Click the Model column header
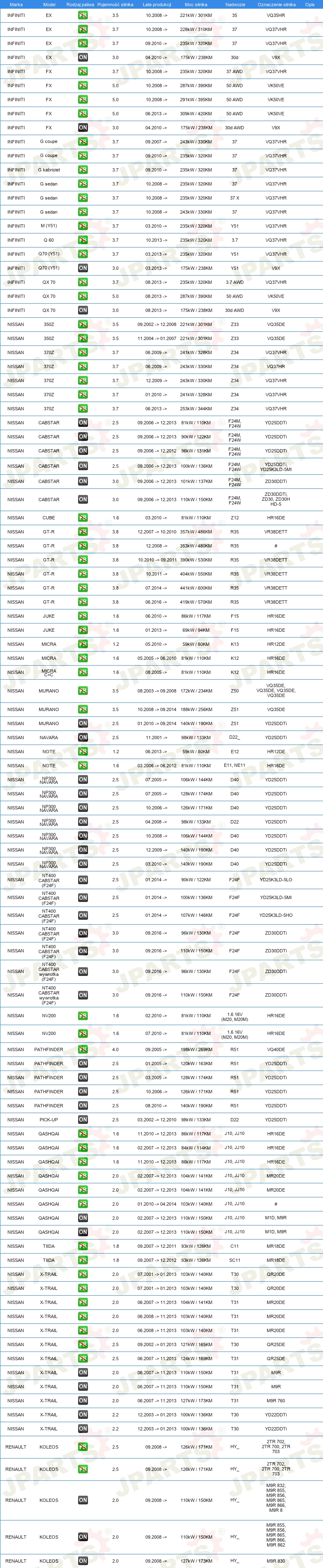 (x=49, y=4)
